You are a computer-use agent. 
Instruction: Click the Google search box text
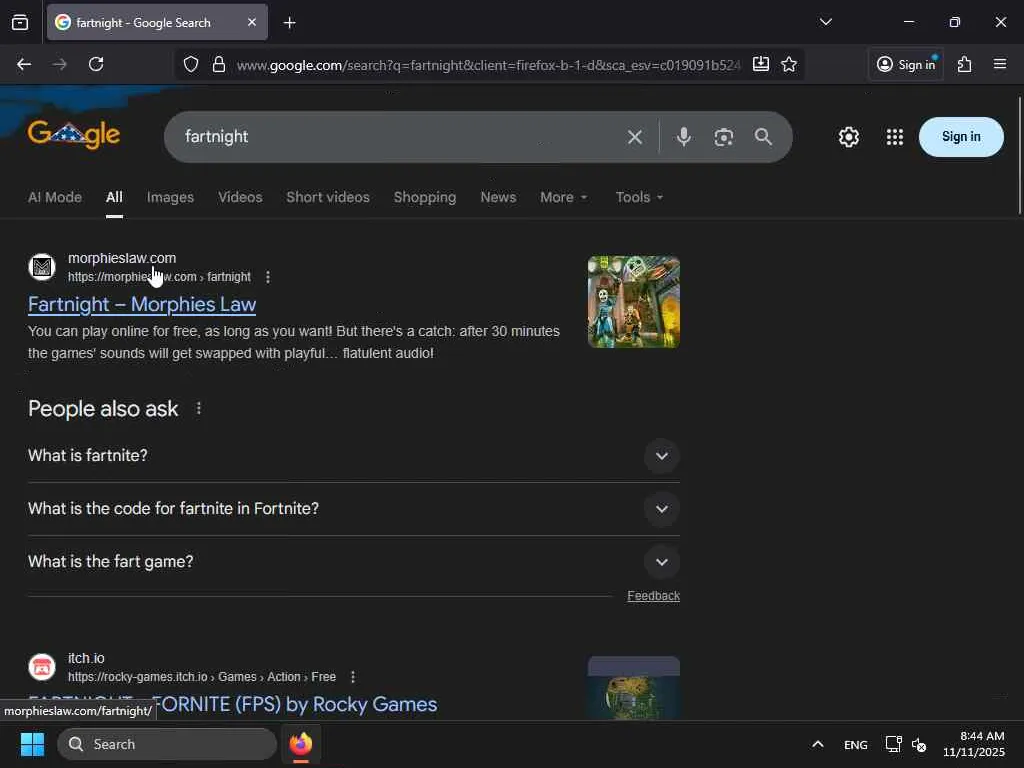[217, 136]
